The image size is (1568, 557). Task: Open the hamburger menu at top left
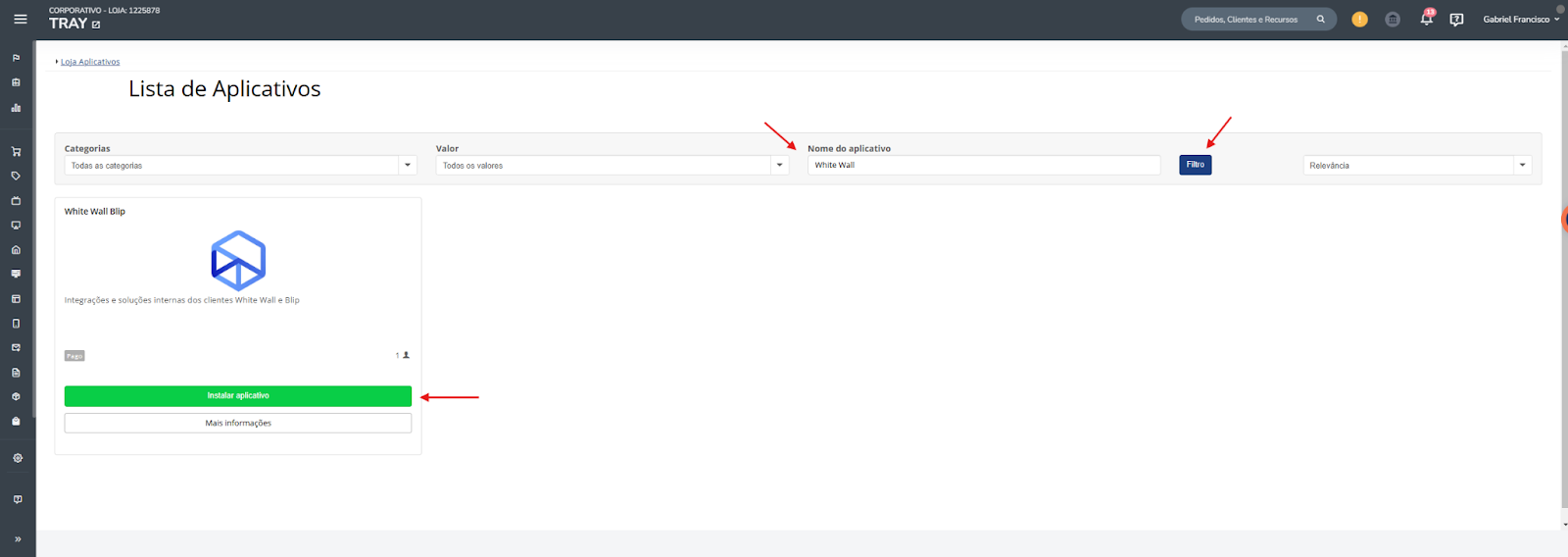[x=20, y=19]
